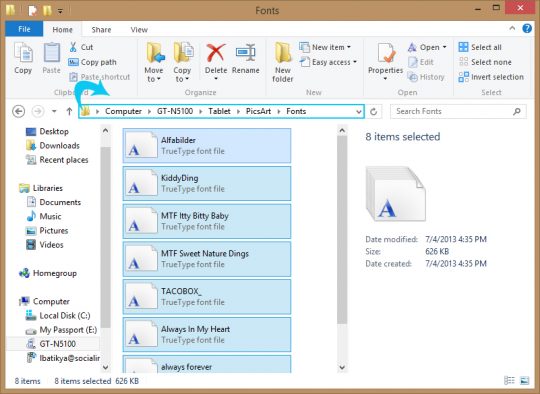Open the Easy access dropdown
Viewport: 540px width, 394px height.
(x=328, y=62)
